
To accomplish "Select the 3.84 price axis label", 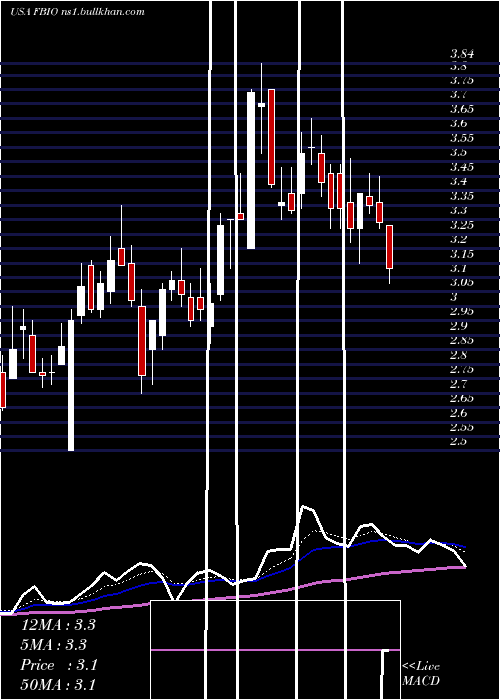I will pos(462,54).
